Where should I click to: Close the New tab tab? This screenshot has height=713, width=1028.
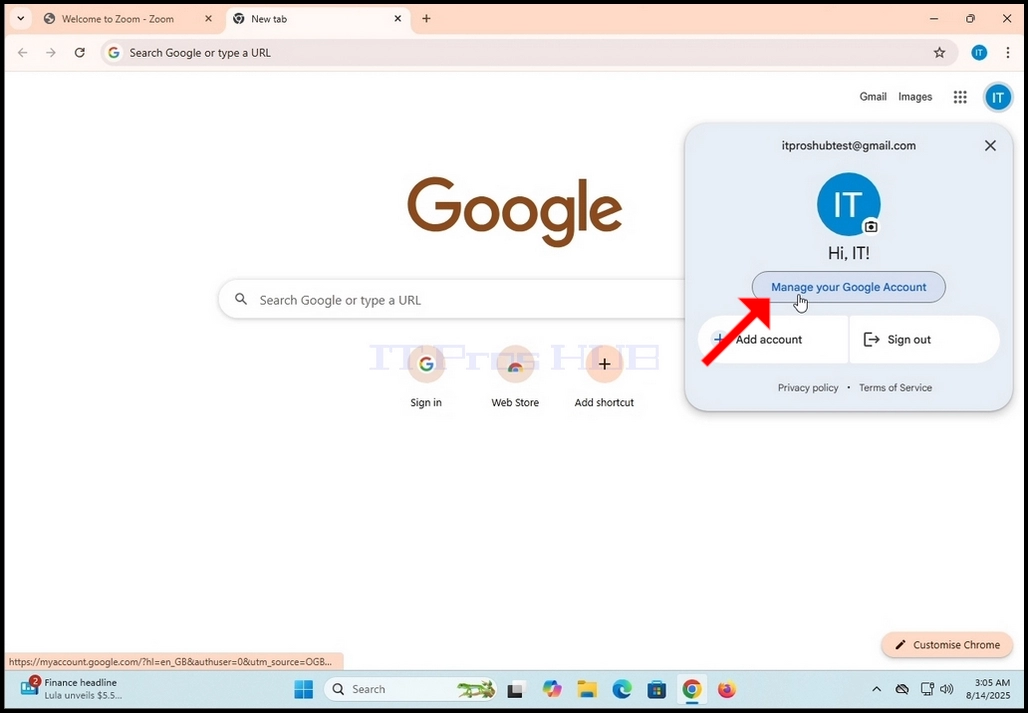398,19
